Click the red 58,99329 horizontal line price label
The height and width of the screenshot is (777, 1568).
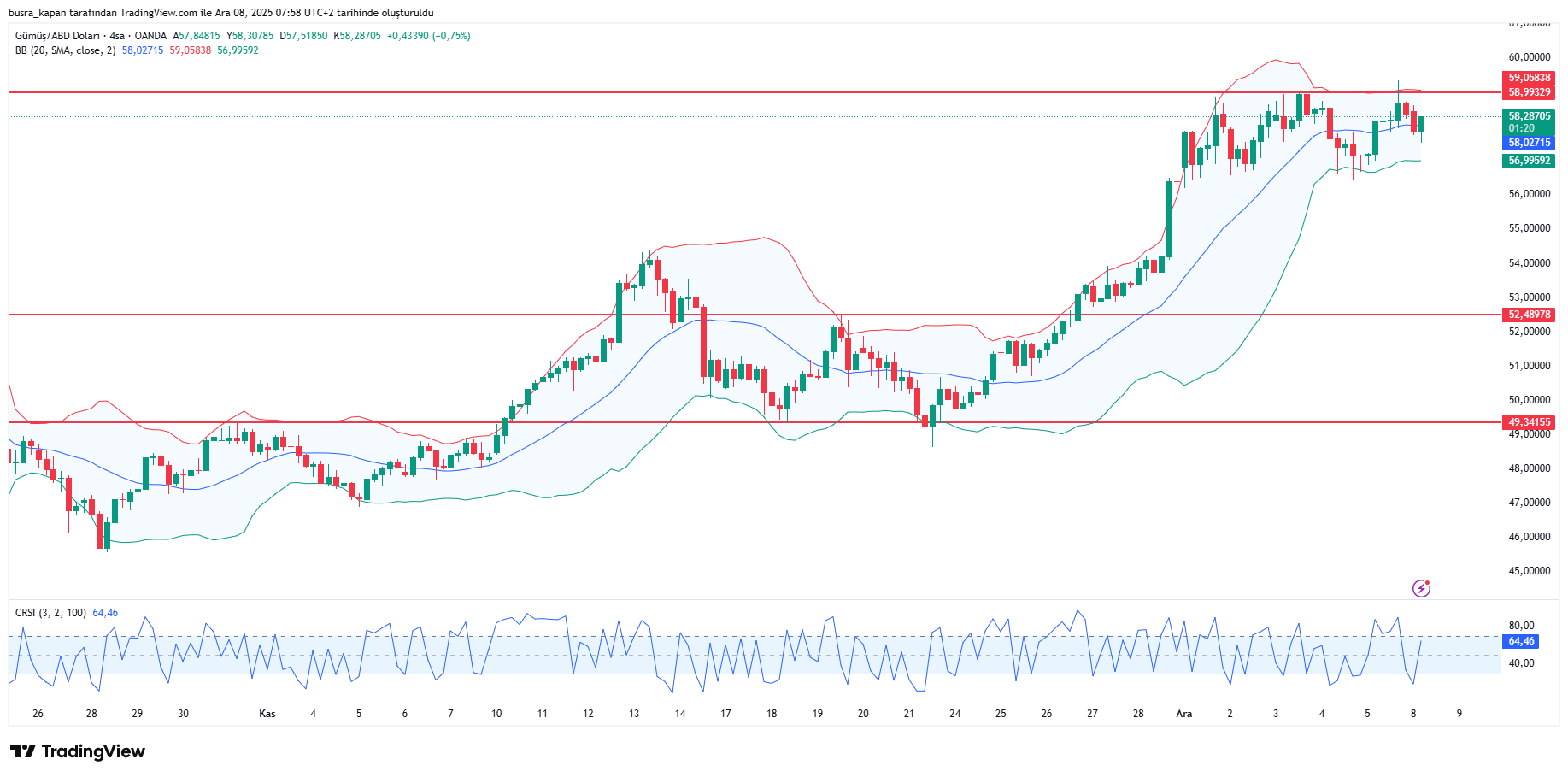pyautogui.click(x=1529, y=92)
